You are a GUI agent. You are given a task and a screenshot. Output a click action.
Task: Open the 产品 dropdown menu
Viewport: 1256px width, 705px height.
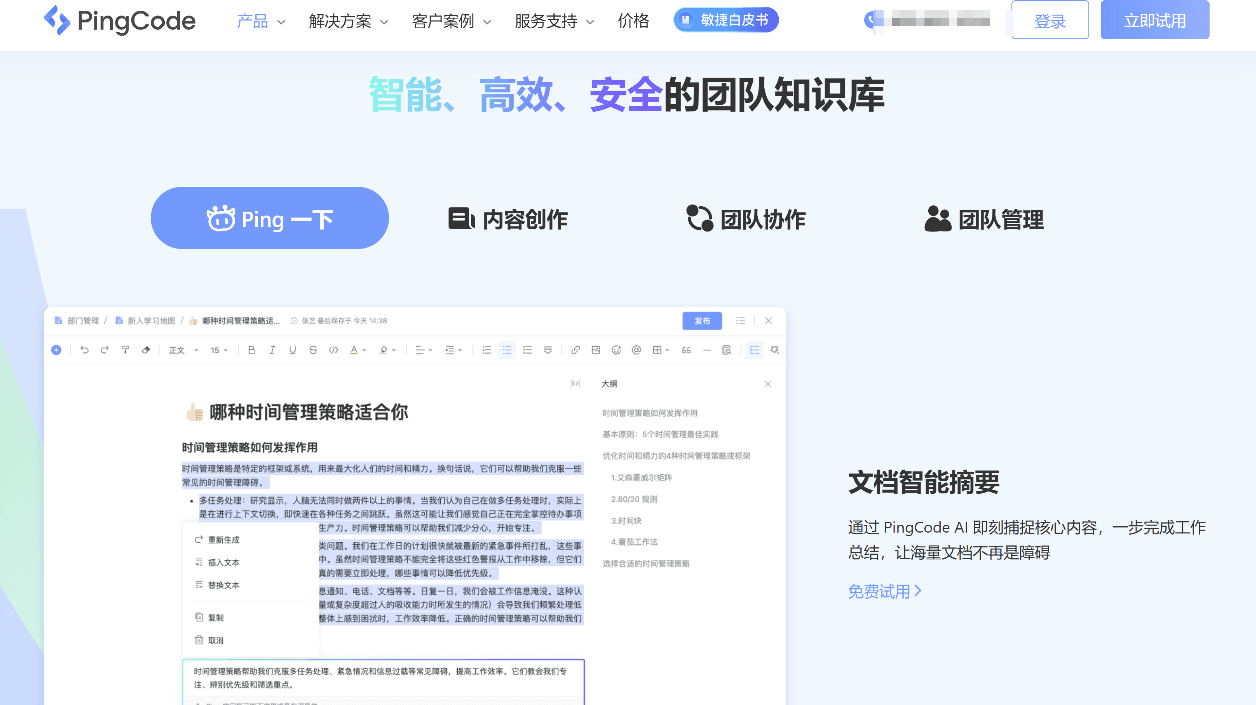pyautogui.click(x=261, y=21)
